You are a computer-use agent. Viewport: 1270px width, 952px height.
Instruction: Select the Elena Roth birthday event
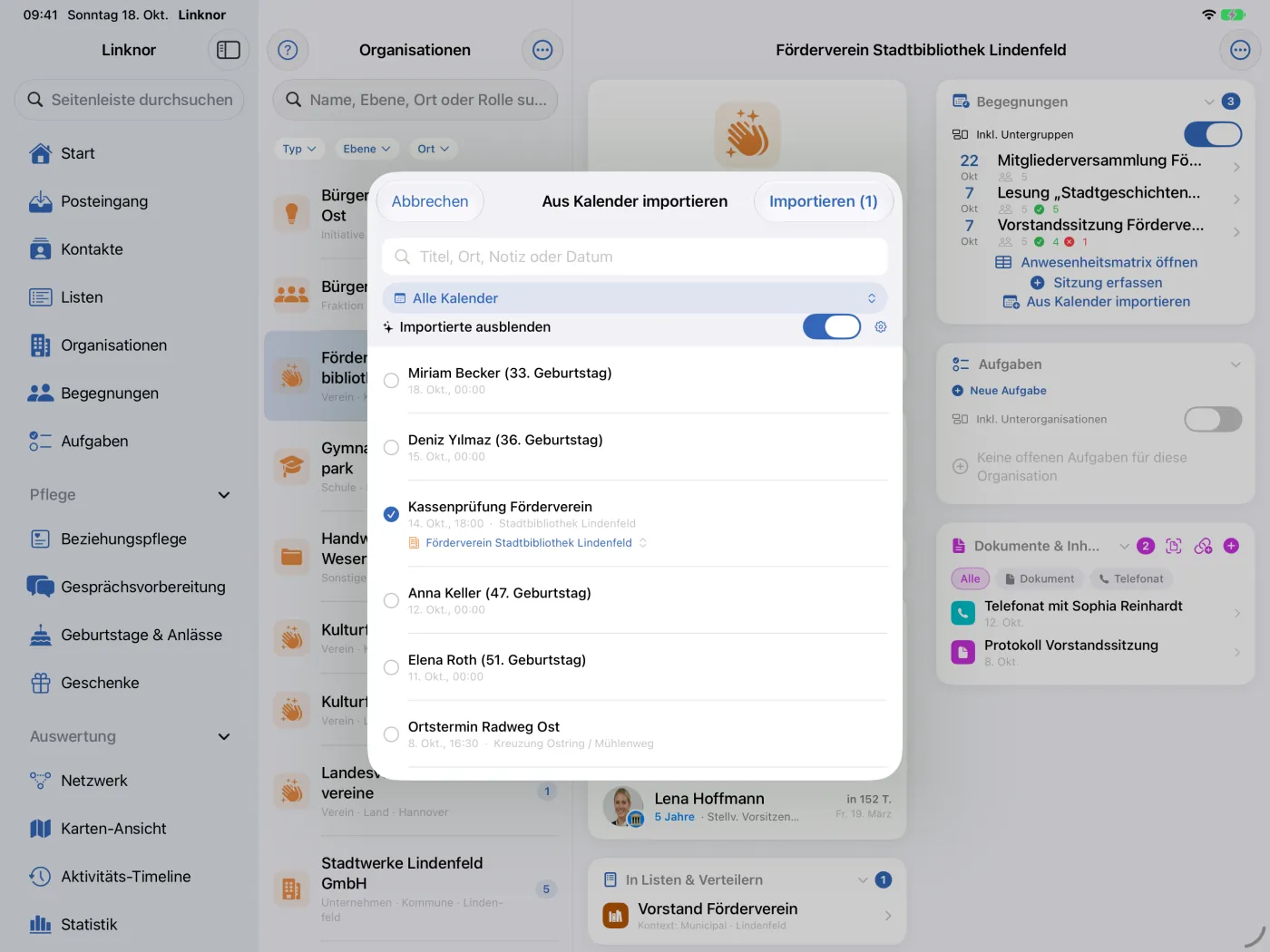tap(391, 667)
